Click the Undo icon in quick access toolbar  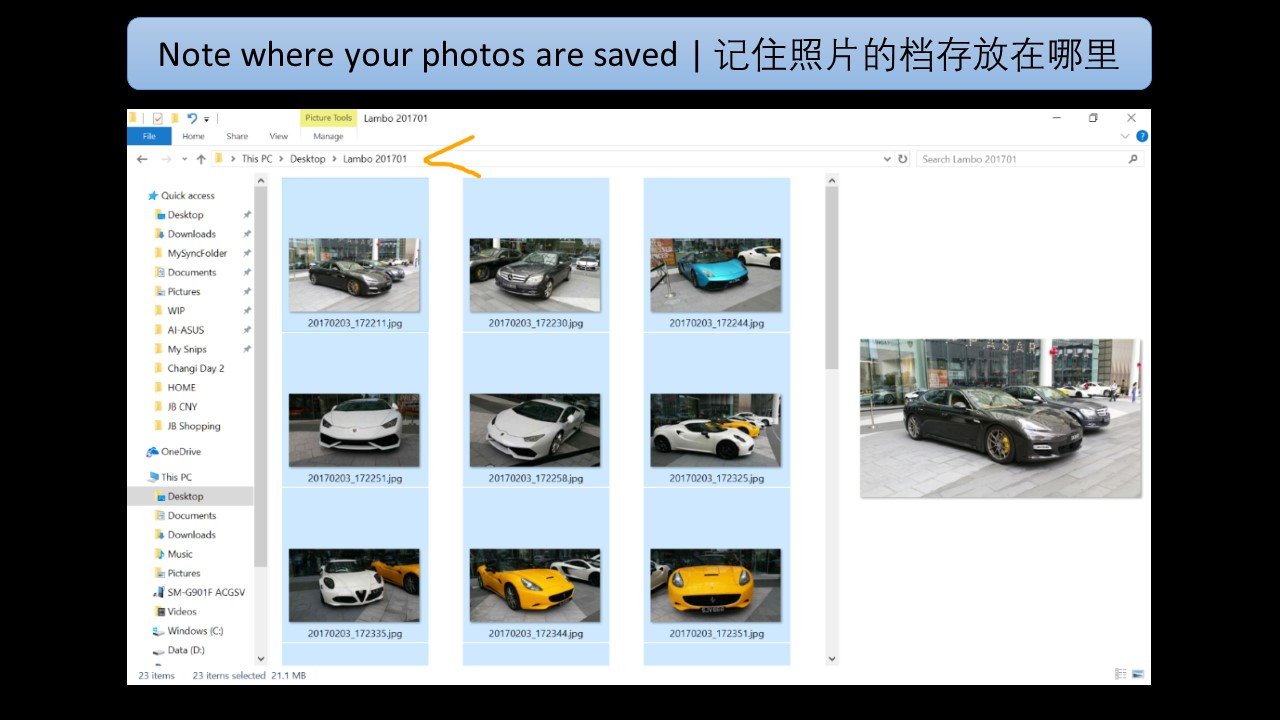pos(192,118)
